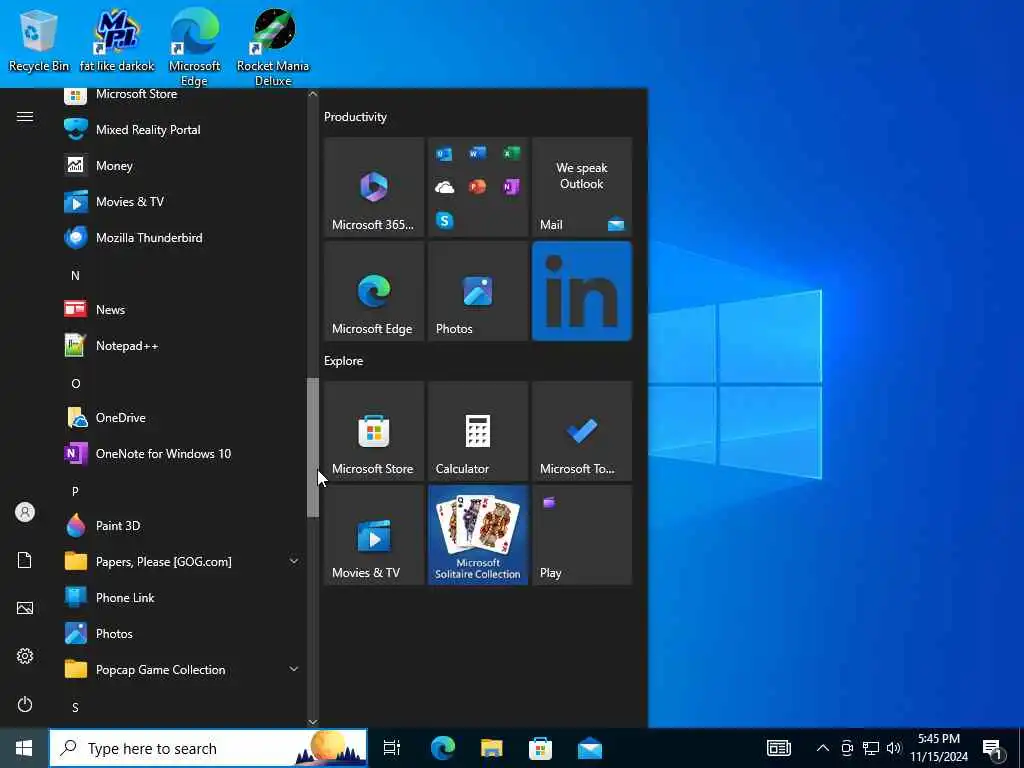1024x768 pixels.
Task: Launch Notepad++
Action: pos(181,345)
